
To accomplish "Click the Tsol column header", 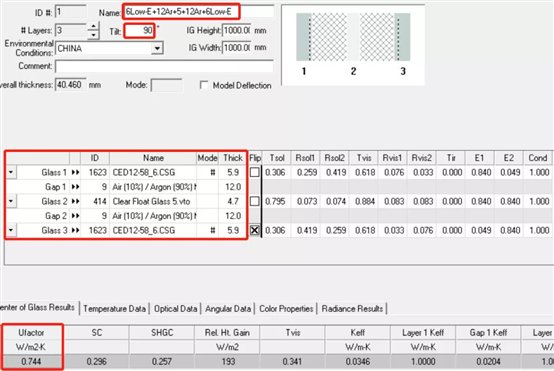I will 277,158.
